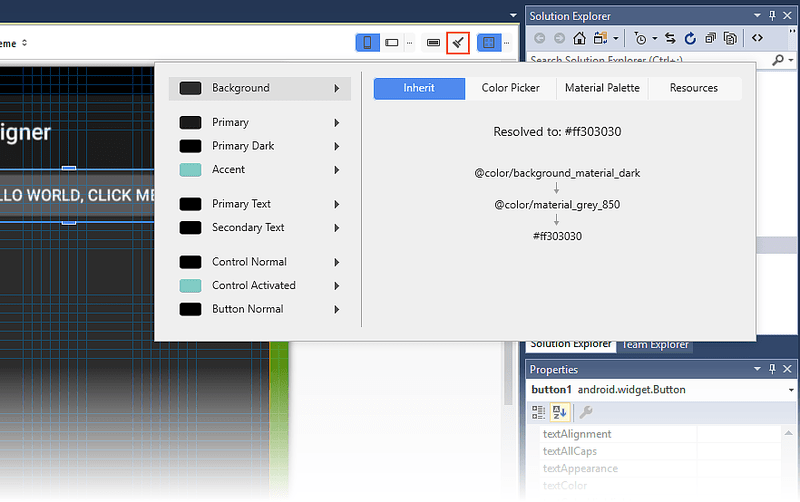
Task: Click the Background color swatch
Action: (x=190, y=88)
